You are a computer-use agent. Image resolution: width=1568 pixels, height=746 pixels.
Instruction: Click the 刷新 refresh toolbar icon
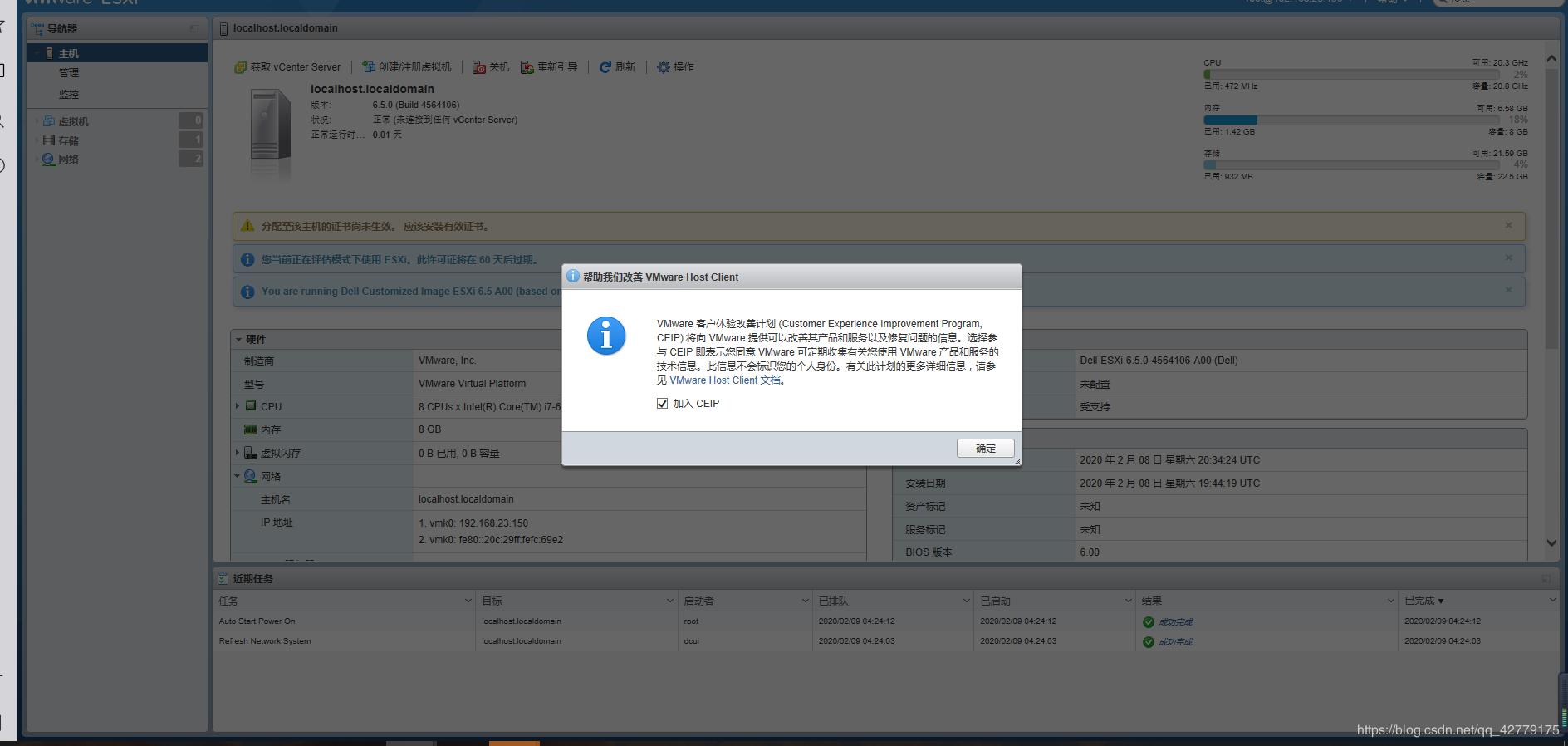[x=605, y=67]
